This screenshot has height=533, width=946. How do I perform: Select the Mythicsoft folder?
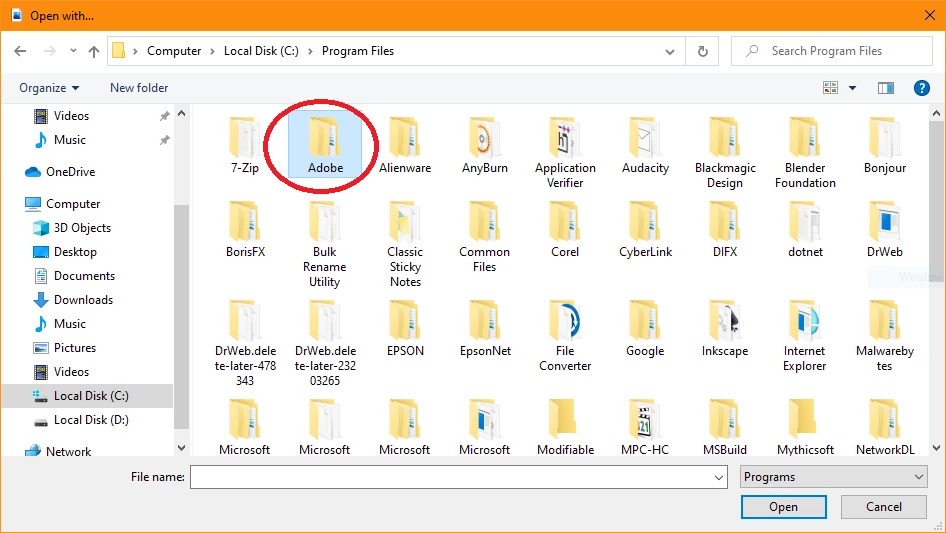[805, 427]
